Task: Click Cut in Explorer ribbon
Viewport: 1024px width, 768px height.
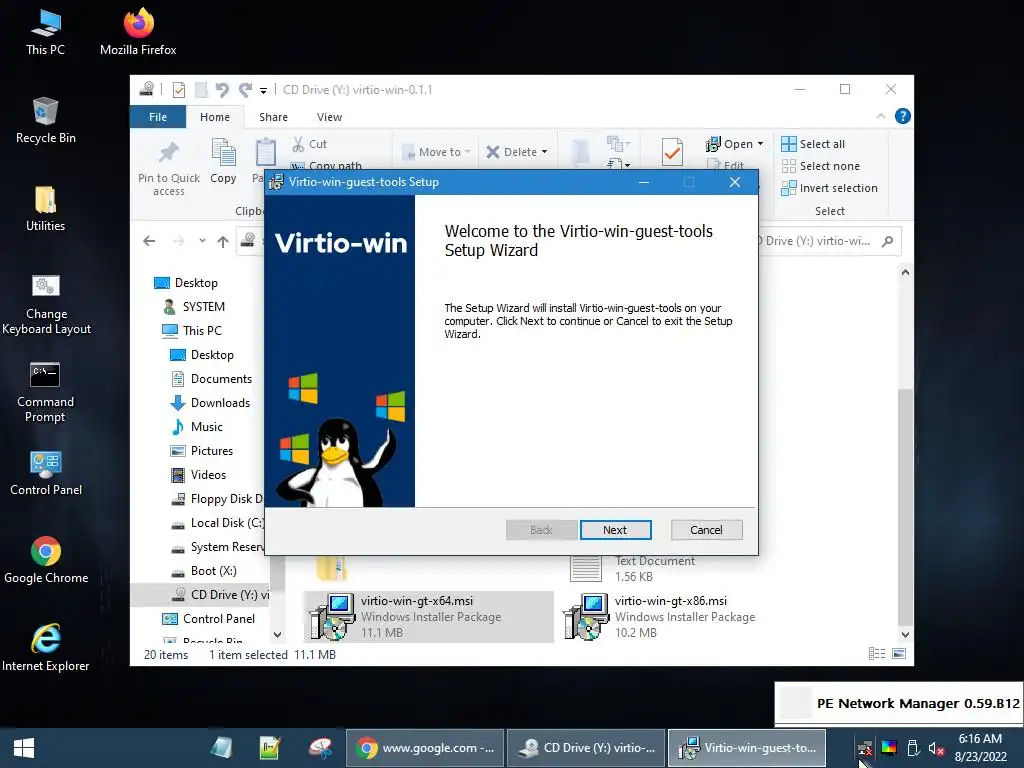Action: click(310, 144)
